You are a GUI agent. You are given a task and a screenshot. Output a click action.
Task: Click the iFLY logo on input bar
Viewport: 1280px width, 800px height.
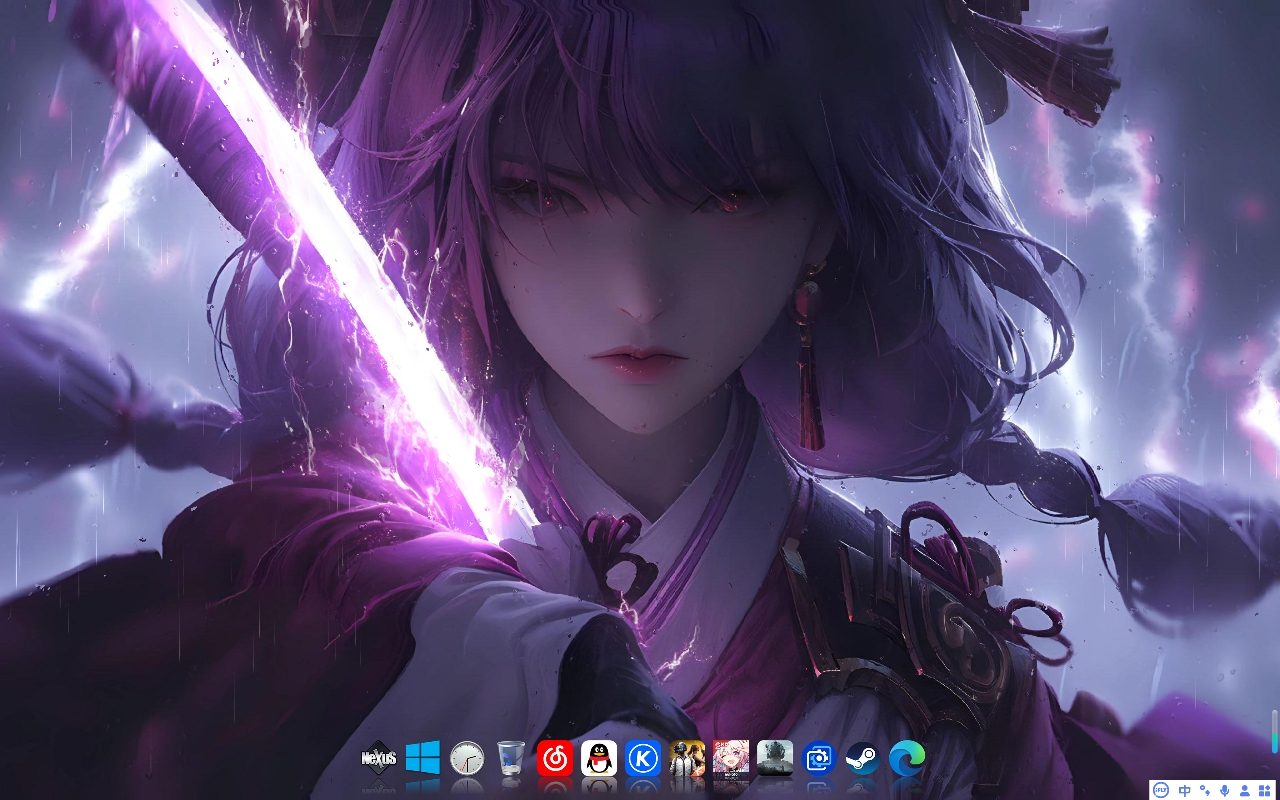(x=1161, y=790)
